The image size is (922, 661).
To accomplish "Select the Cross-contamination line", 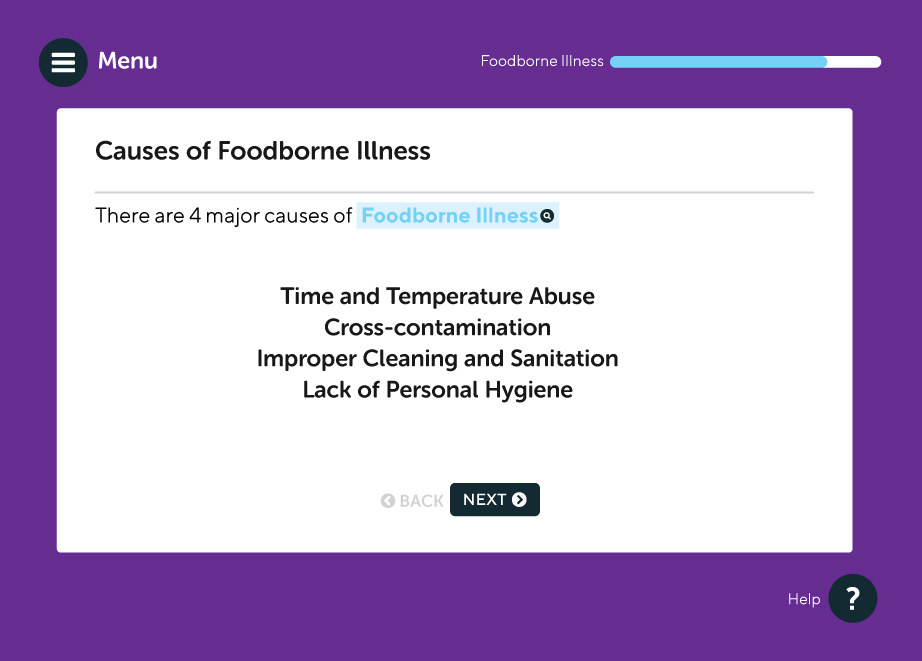I will click(437, 327).
